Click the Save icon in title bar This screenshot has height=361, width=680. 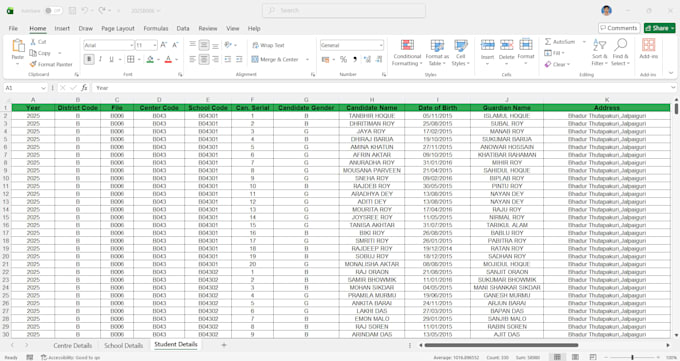click(x=72, y=10)
